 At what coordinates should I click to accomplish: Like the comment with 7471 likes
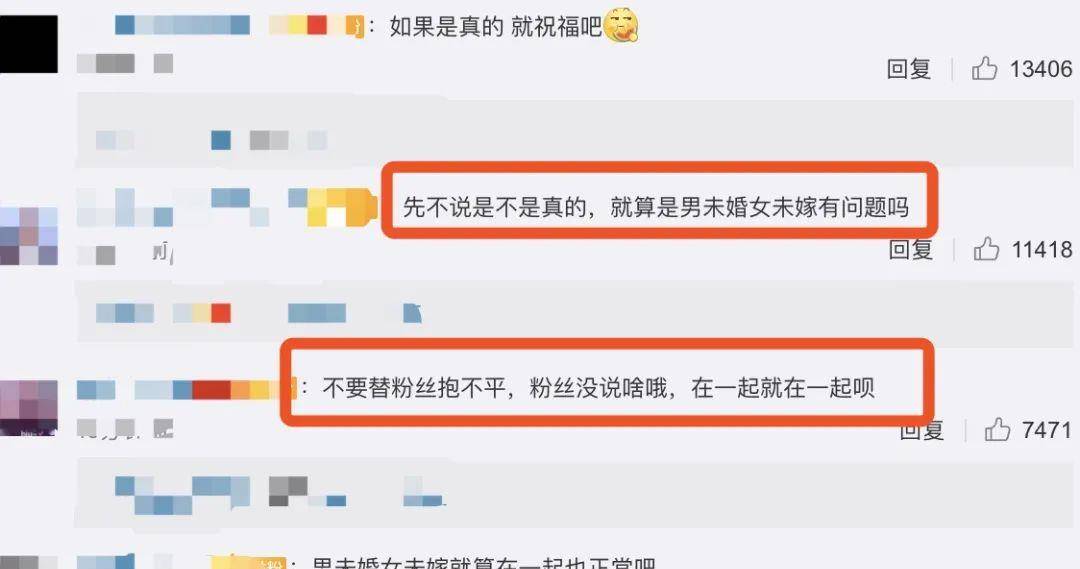coord(997,430)
